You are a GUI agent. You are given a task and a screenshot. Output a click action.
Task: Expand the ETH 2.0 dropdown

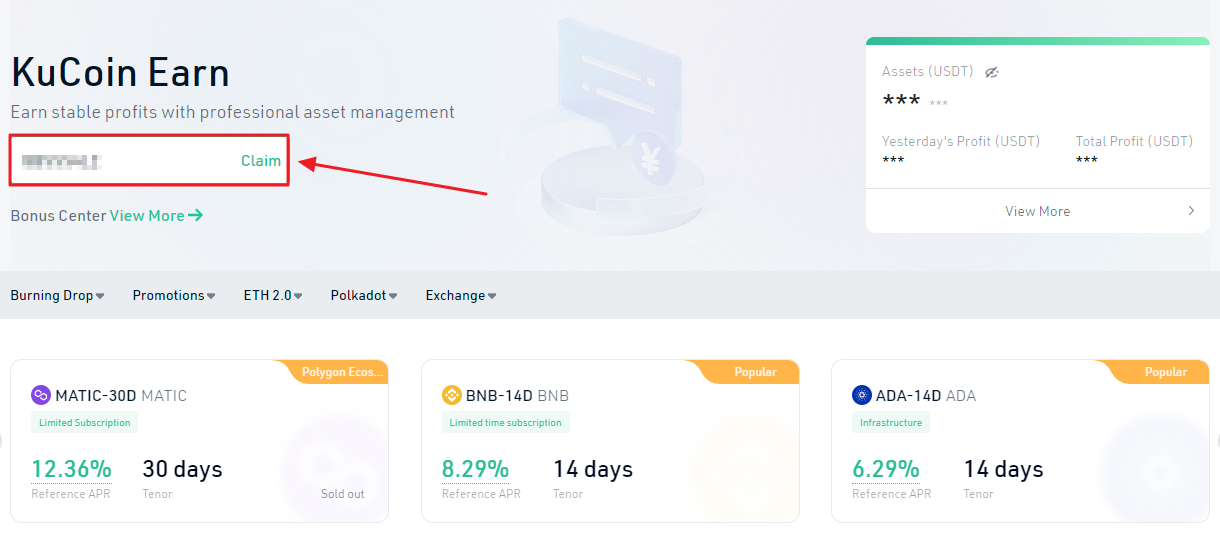click(272, 295)
